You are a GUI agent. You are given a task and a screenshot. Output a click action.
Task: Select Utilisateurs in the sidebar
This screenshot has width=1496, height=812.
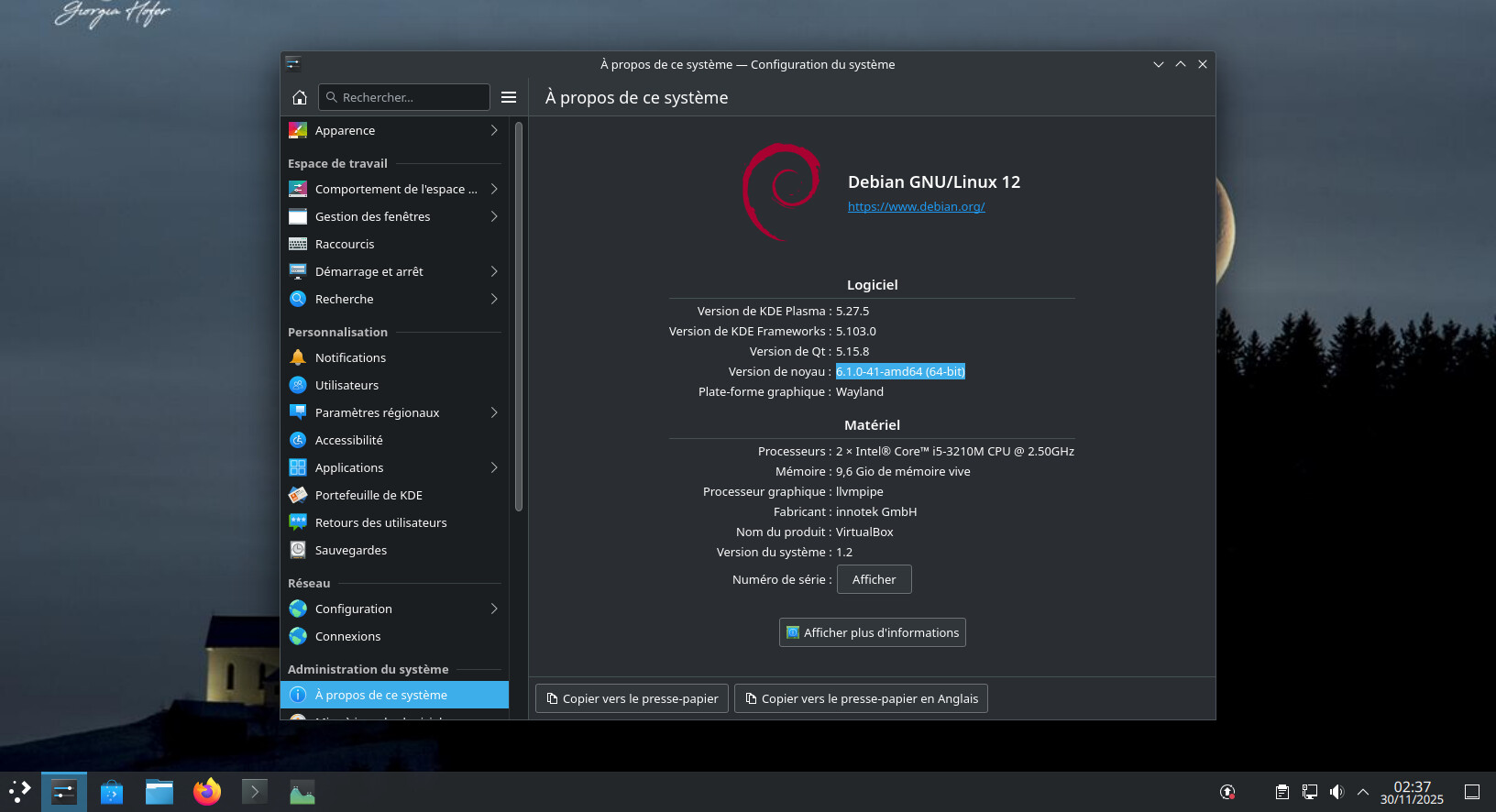tap(346, 385)
